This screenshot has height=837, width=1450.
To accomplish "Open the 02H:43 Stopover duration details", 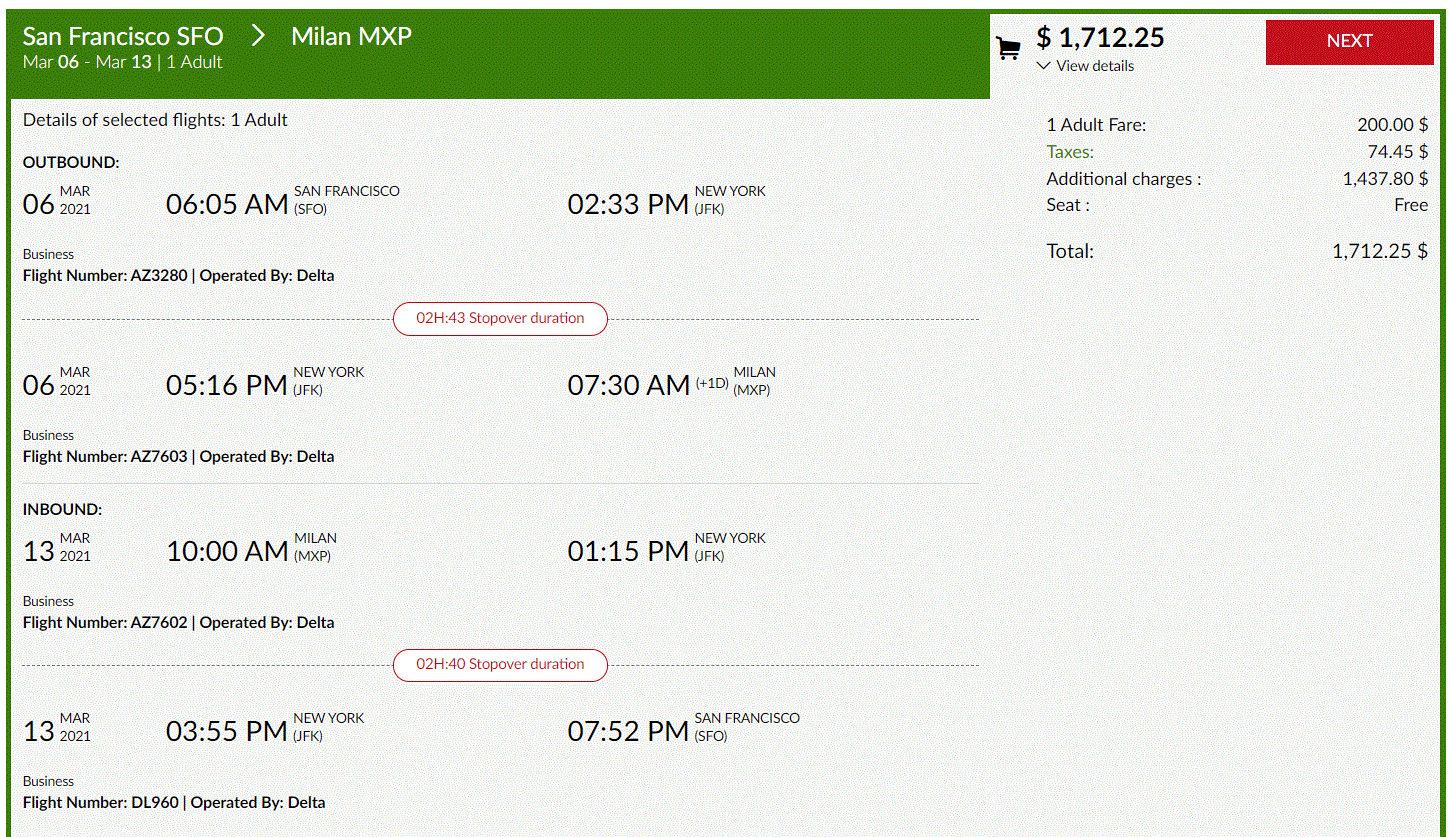I will [500, 318].
